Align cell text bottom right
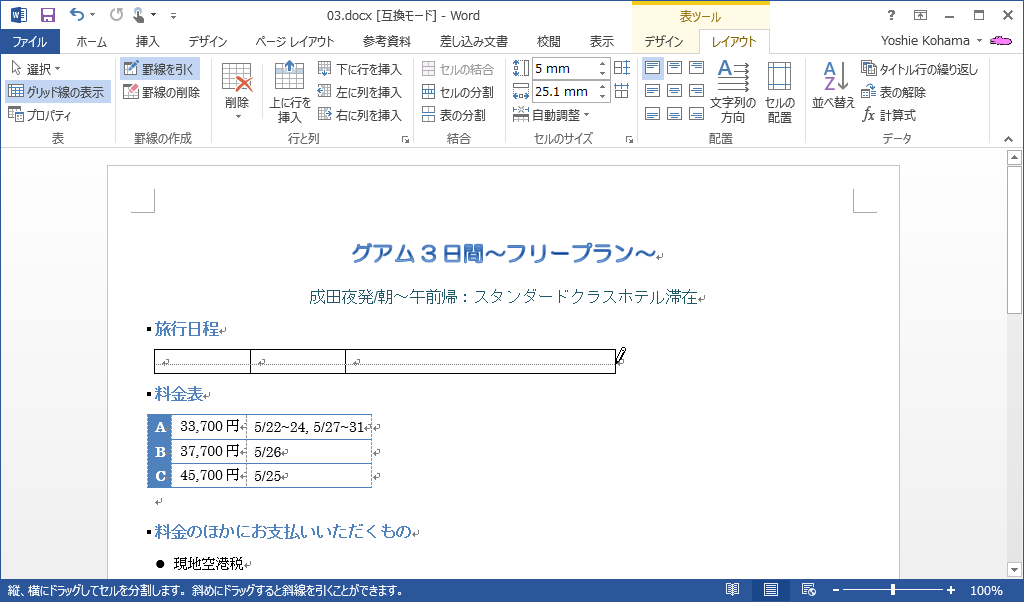This screenshot has height=602, width=1024. [697, 114]
